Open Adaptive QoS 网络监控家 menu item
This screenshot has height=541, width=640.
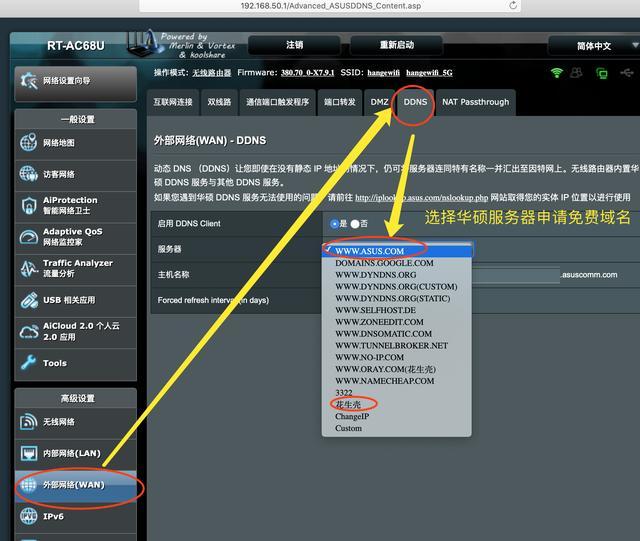[76, 237]
